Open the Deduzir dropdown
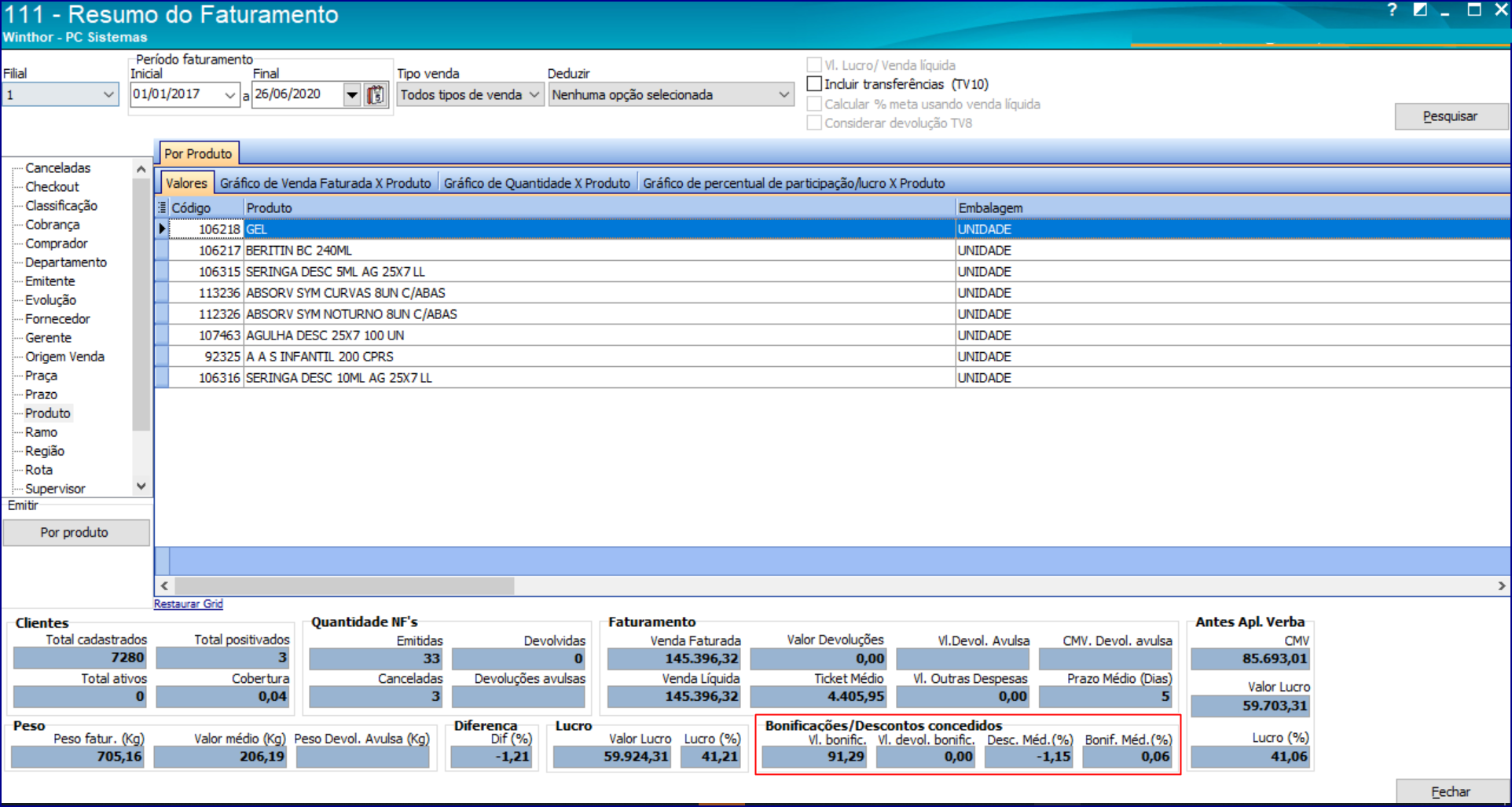The image size is (1512, 807). click(671, 94)
